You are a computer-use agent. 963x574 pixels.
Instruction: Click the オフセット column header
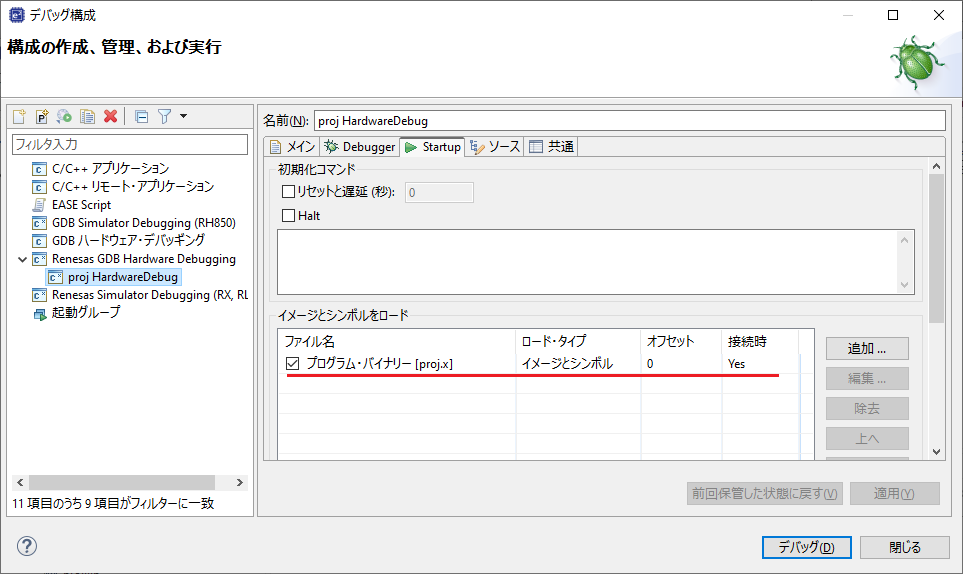coord(680,341)
